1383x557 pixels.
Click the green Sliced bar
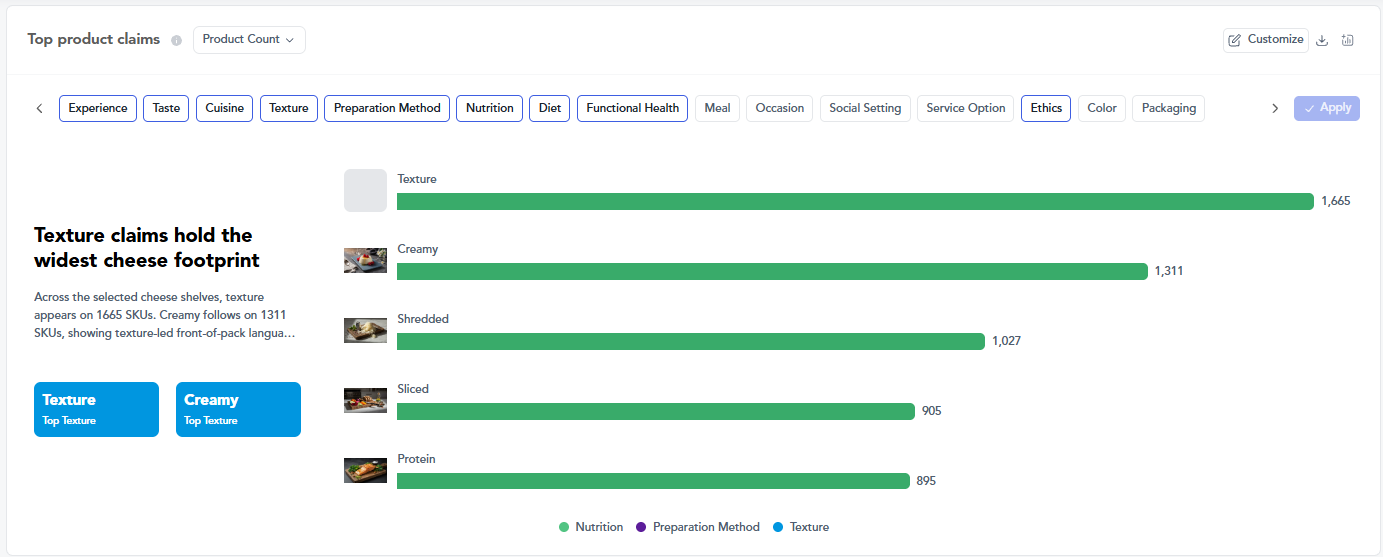pos(656,411)
